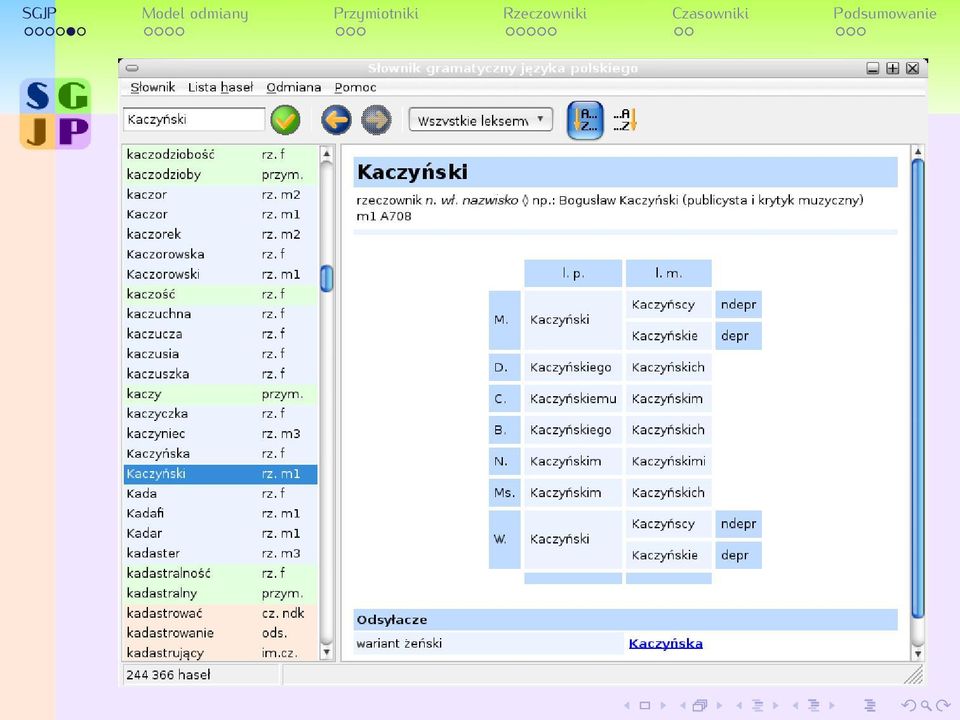Open the Wszystkie leksemy dropdown
960x720 pixels.
(x=481, y=120)
